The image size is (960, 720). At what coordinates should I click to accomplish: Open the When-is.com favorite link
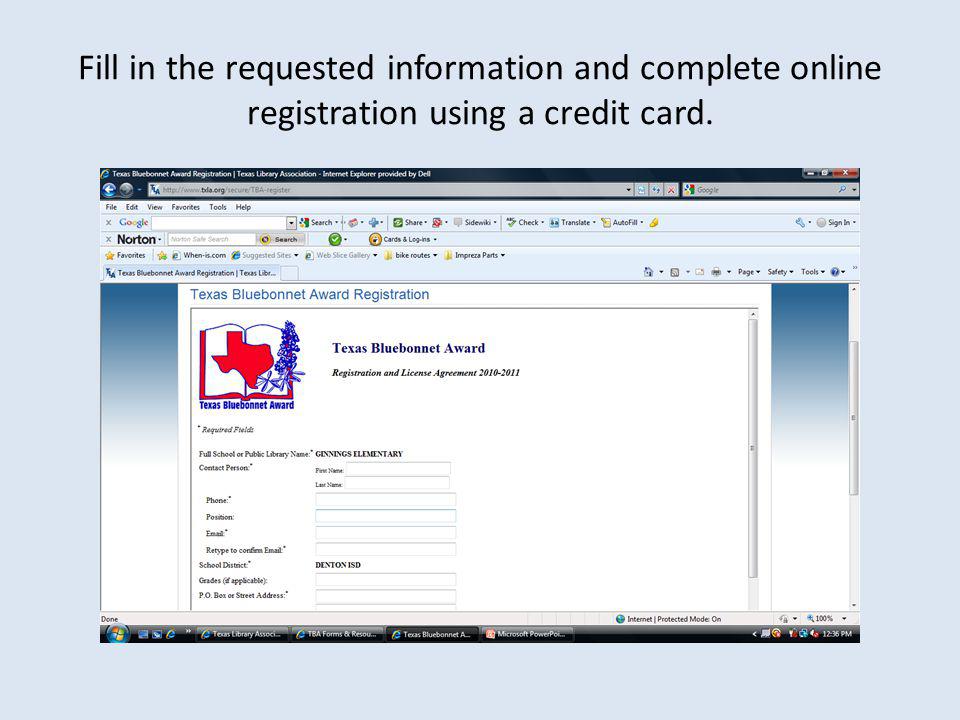point(198,255)
